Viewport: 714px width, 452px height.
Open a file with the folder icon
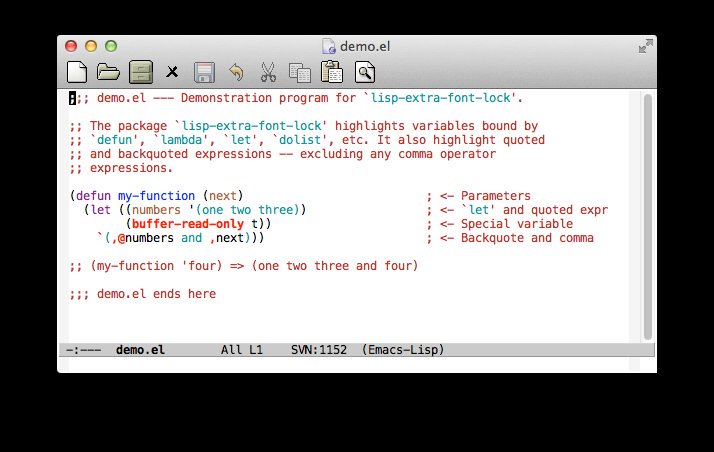tap(108, 71)
